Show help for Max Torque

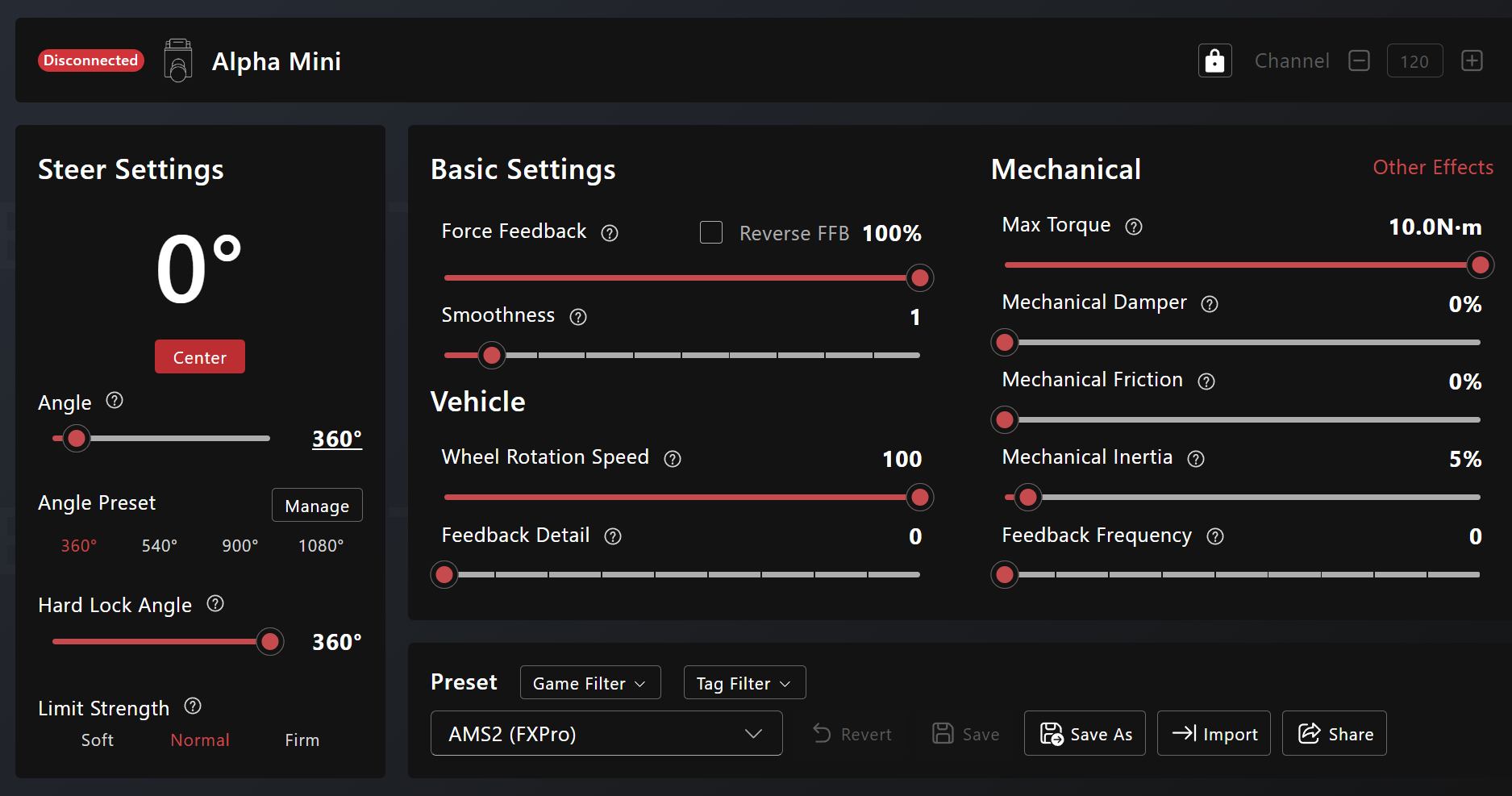[x=1134, y=227]
